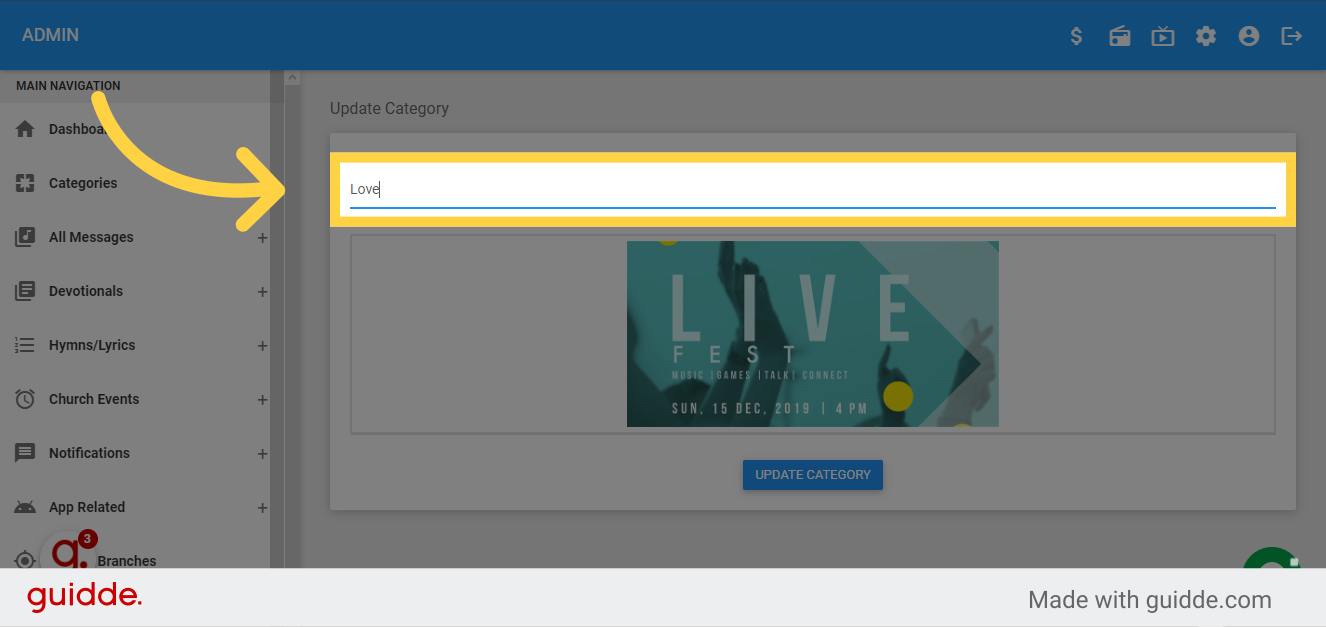This screenshot has width=1326, height=627.
Task: Select the live TV icon in top bar
Action: click(1162, 35)
